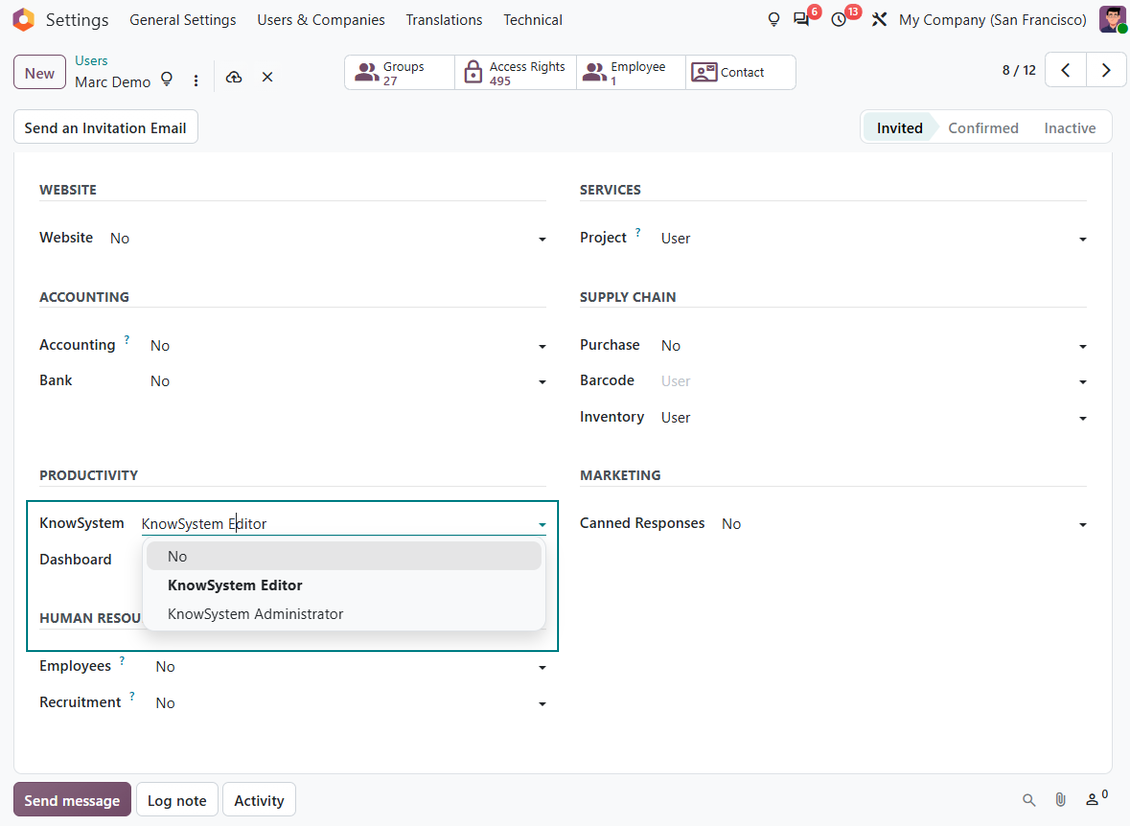Set status to Confirmed
This screenshot has height=826, width=1130.
tap(983, 128)
